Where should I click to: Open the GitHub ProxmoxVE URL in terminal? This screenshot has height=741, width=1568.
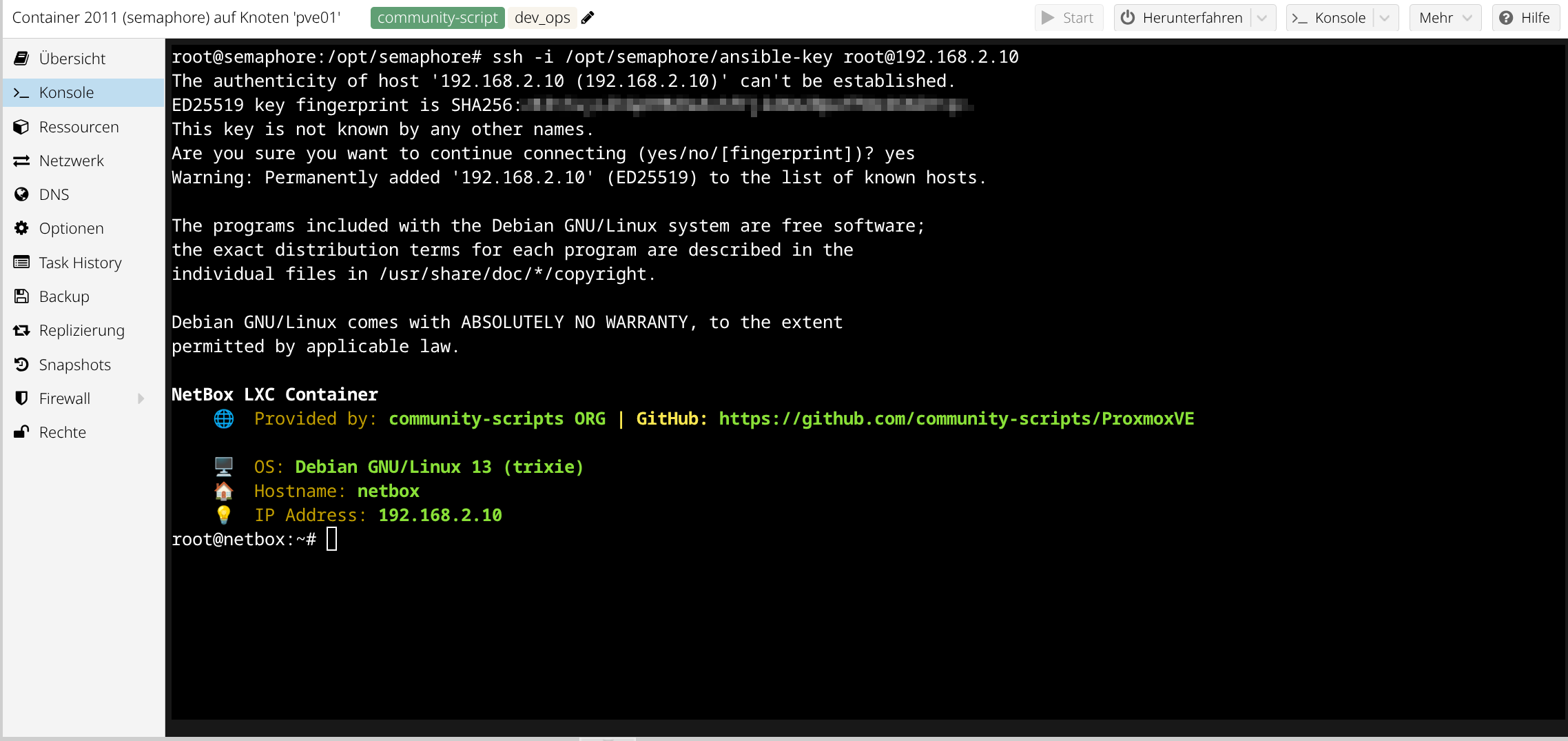pyautogui.click(x=956, y=418)
